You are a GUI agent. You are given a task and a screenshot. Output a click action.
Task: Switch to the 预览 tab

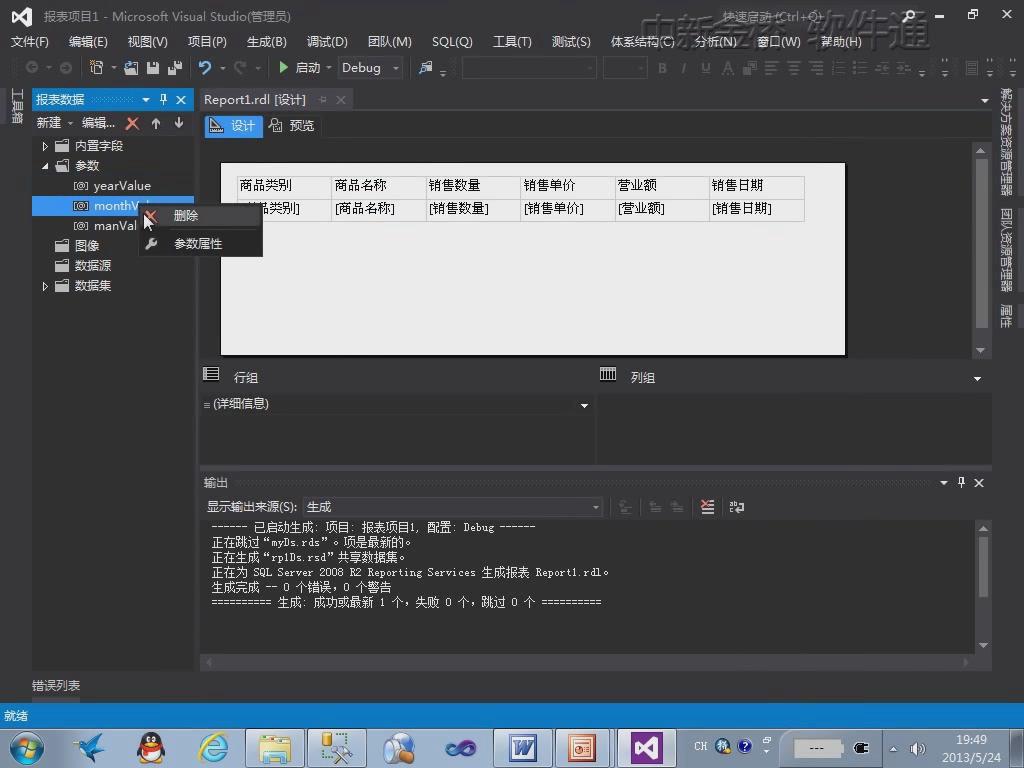tap(293, 125)
